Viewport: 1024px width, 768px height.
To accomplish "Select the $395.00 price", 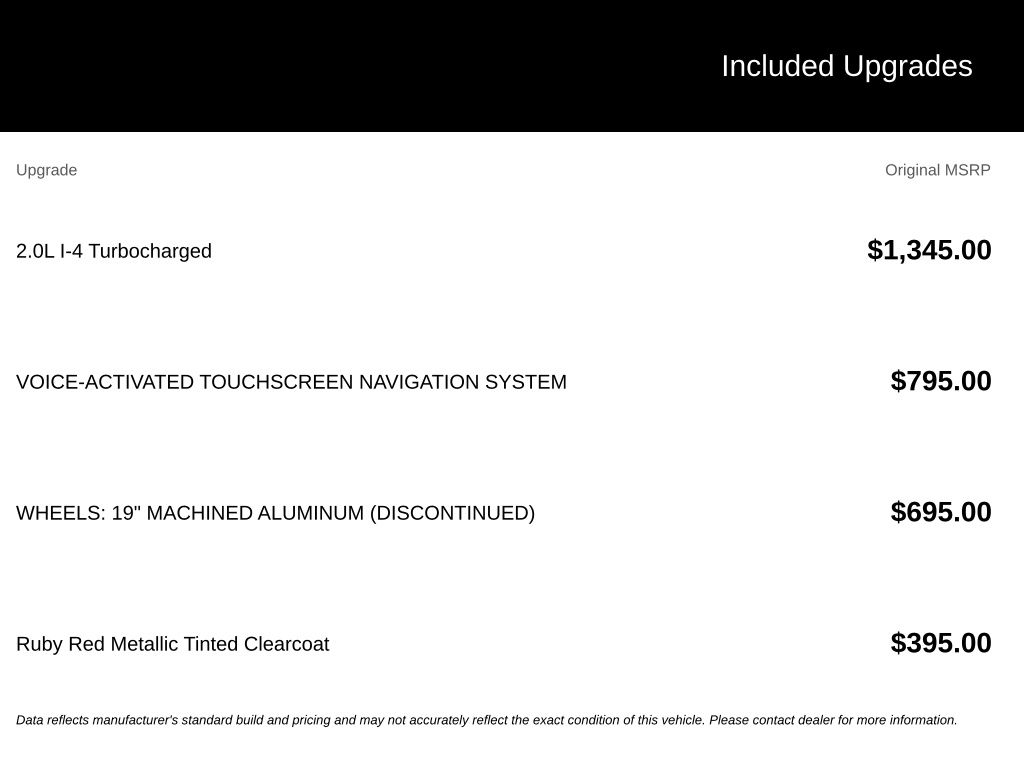I will tap(941, 643).
